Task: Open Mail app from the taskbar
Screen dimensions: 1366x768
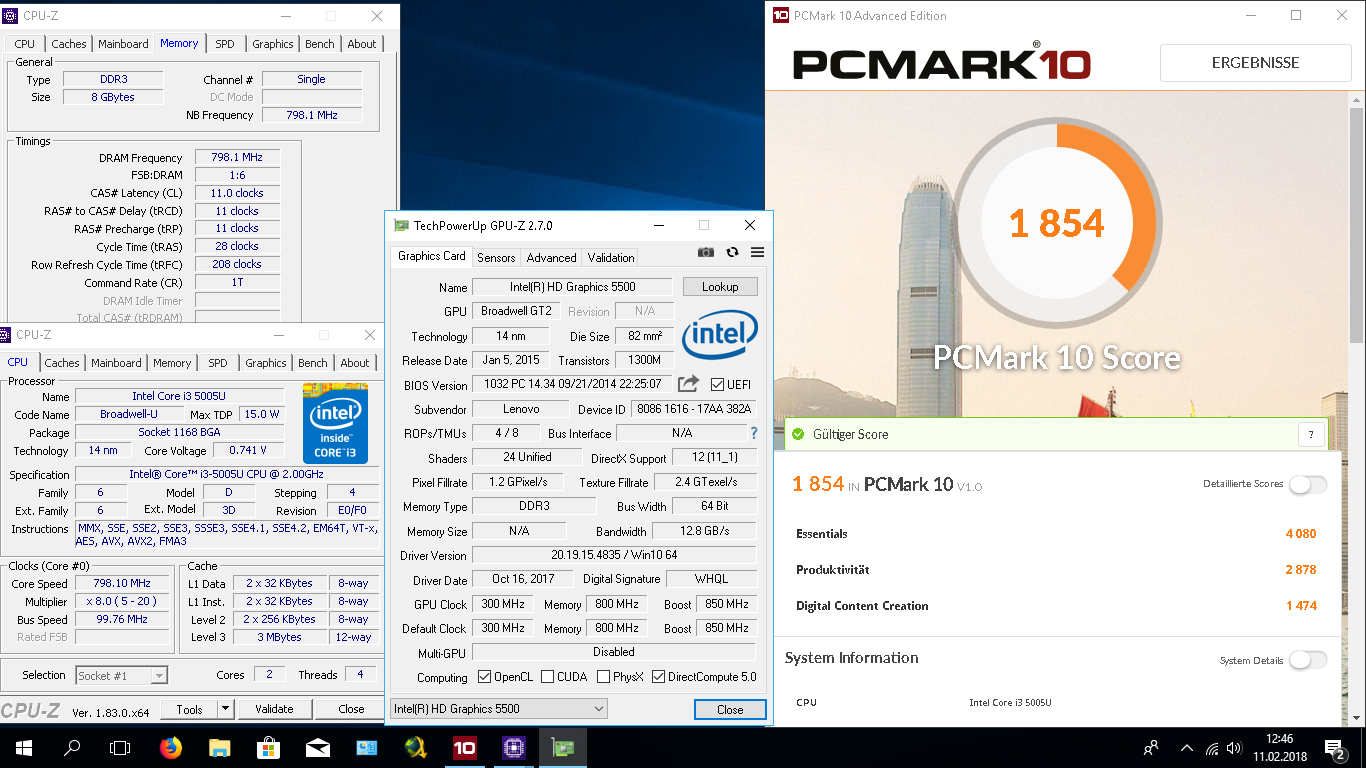Action: 318,747
